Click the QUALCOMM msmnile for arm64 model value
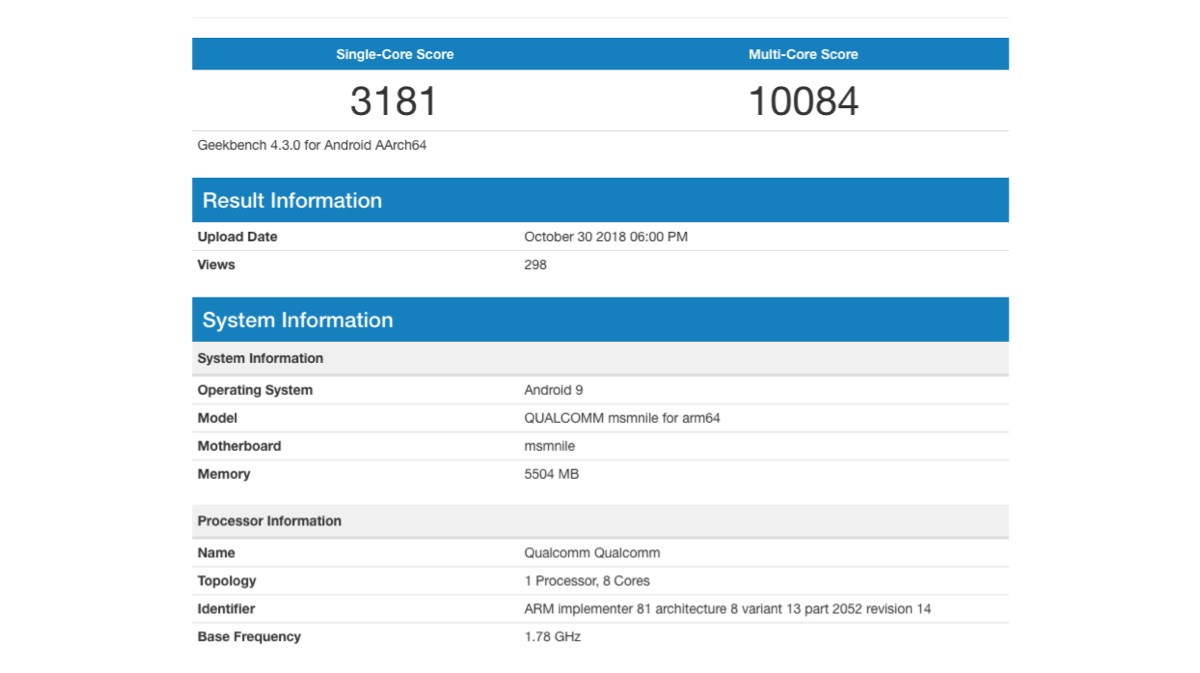Image resolution: width=1200 pixels, height=673 pixels. pos(621,418)
